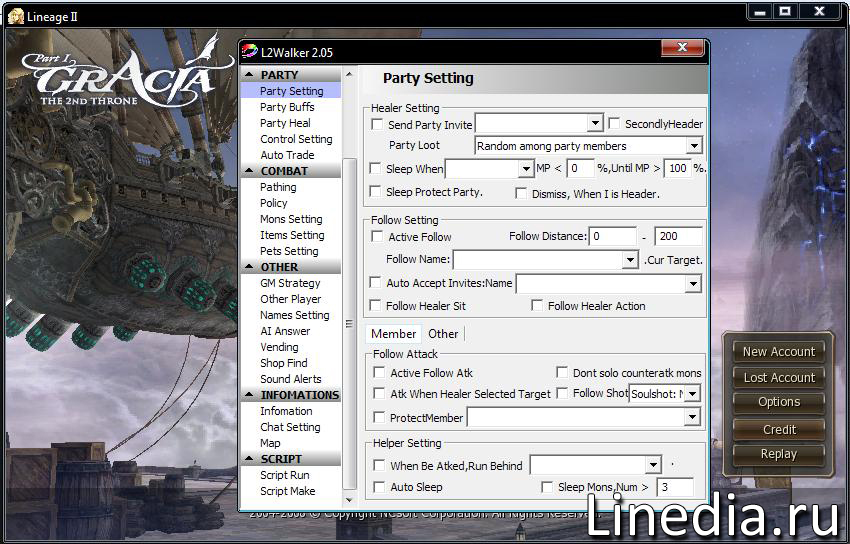Enable the Send Party Invite checkbox
Viewport: 850px width, 544px height.
[377, 125]
